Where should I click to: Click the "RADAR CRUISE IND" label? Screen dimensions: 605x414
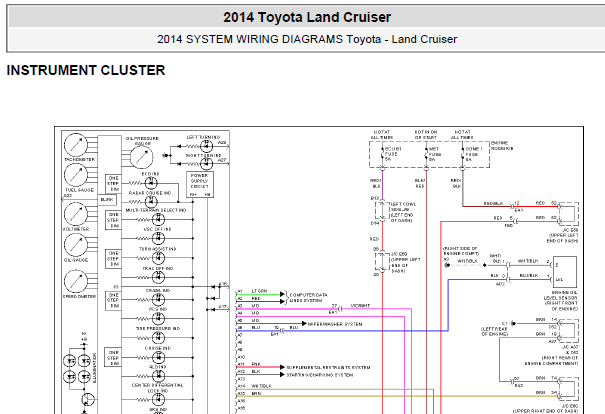(x=150, y=193)
